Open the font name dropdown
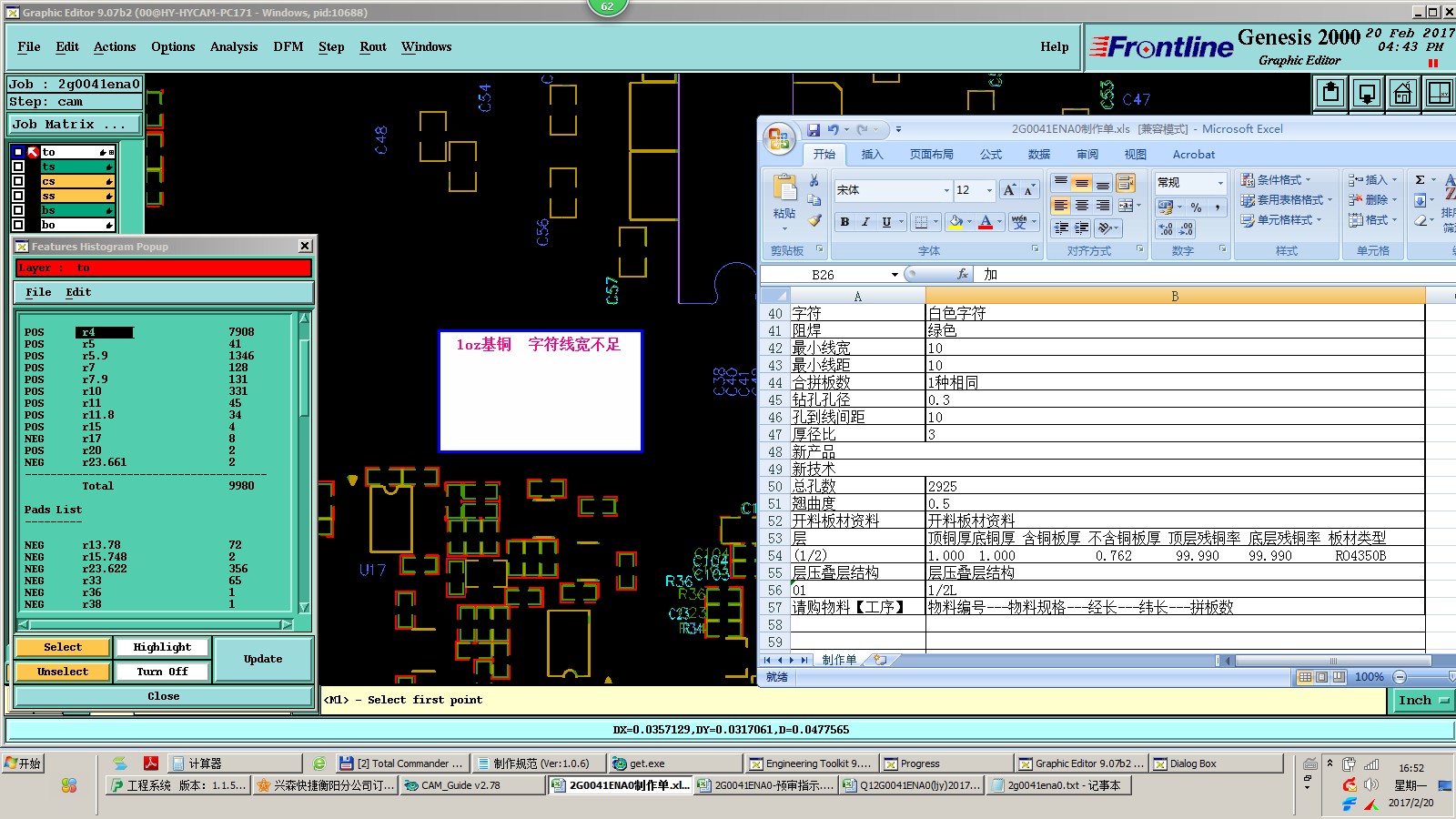Screen dimensions: 1456x819 [946, 190]
